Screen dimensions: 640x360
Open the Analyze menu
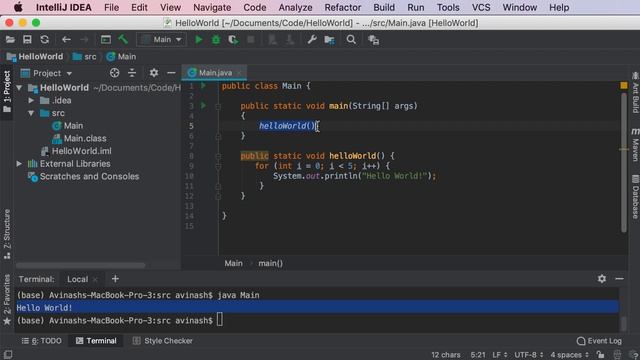point(295,7)
